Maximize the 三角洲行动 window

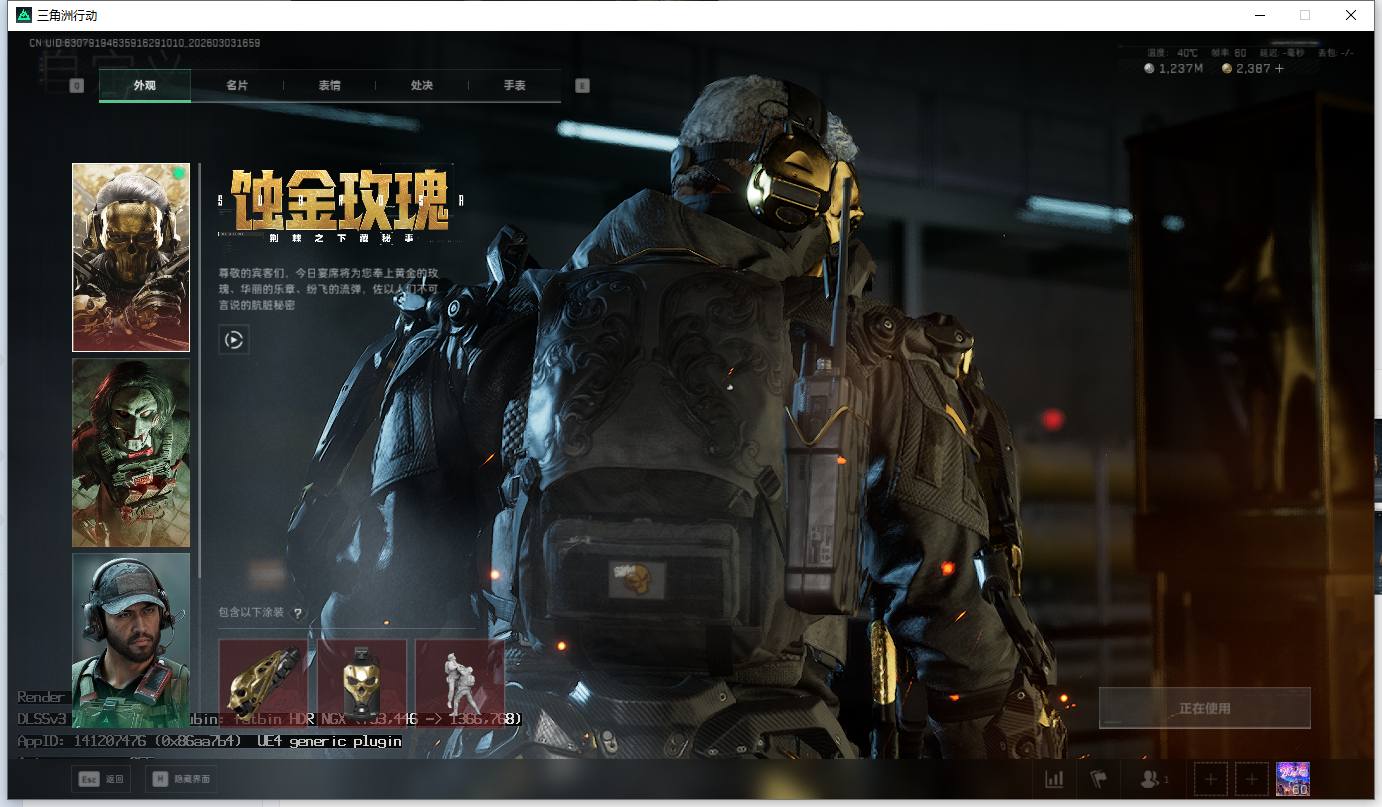[1305, 15]
